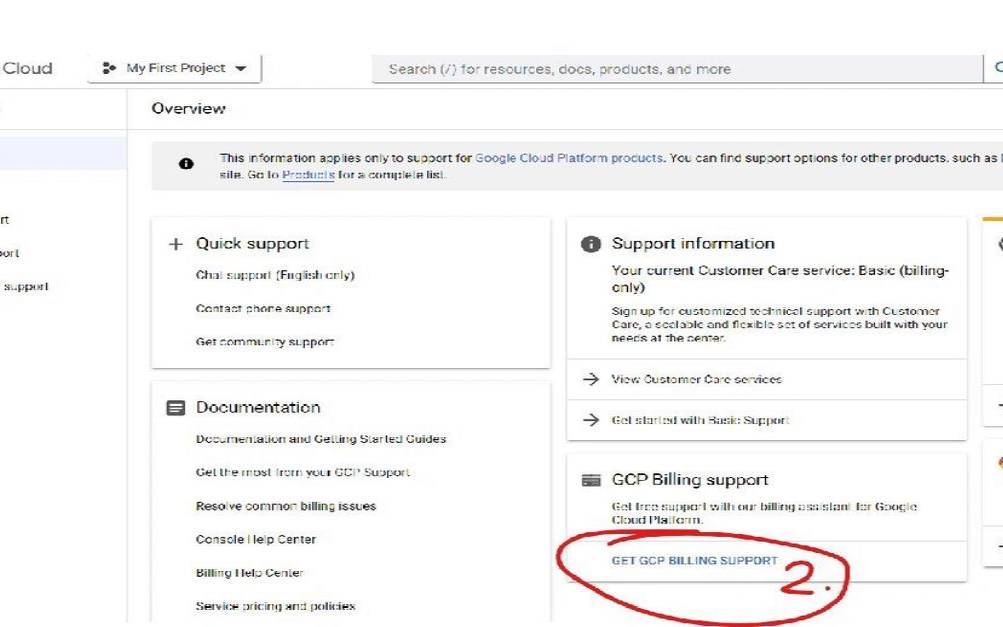Screen dimensions: 1003x627
Task: Open the Google Cloud Platform products link
Action: coord(569,158)
